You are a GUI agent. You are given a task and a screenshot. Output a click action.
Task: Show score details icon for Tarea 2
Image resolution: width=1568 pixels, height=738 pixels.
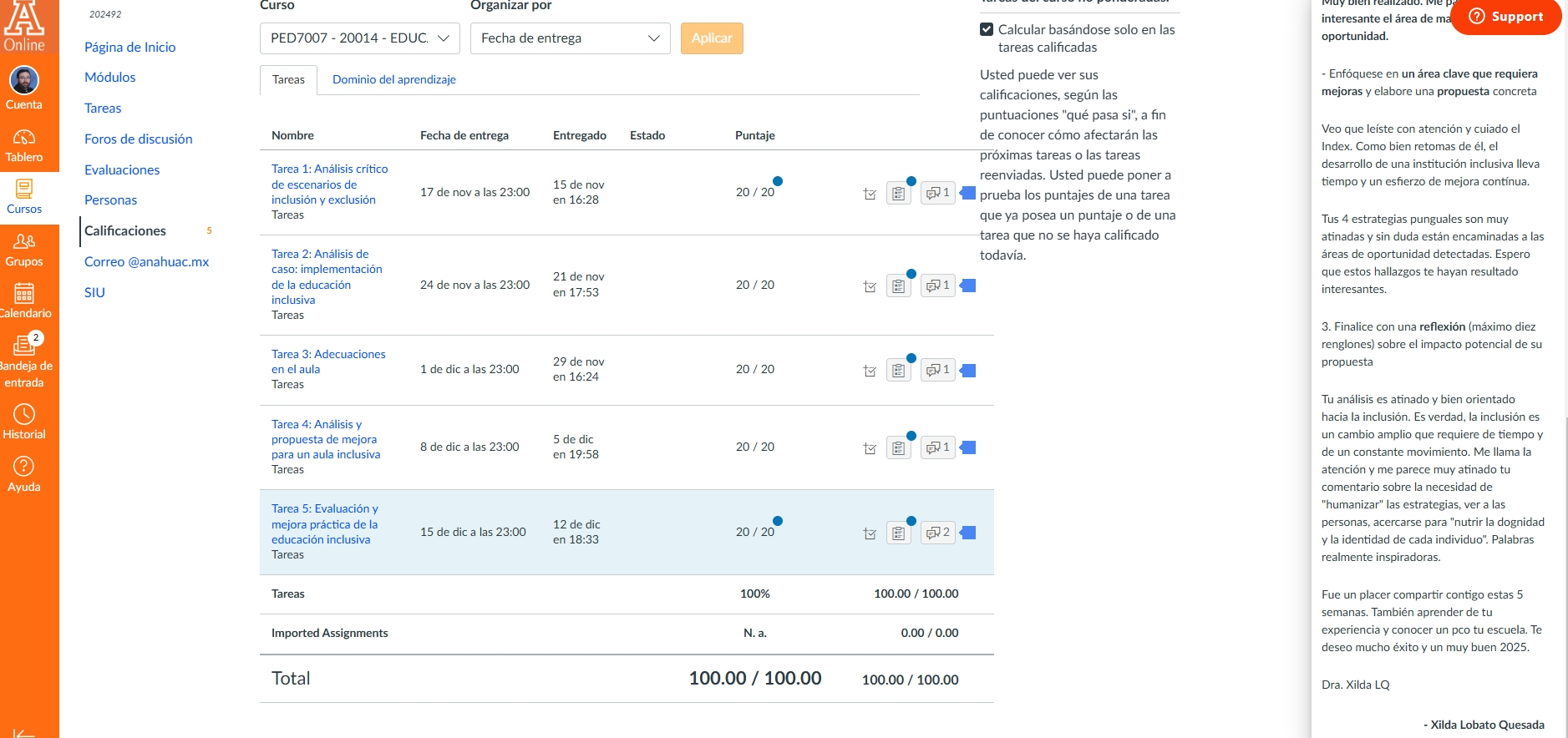(870, 286)
